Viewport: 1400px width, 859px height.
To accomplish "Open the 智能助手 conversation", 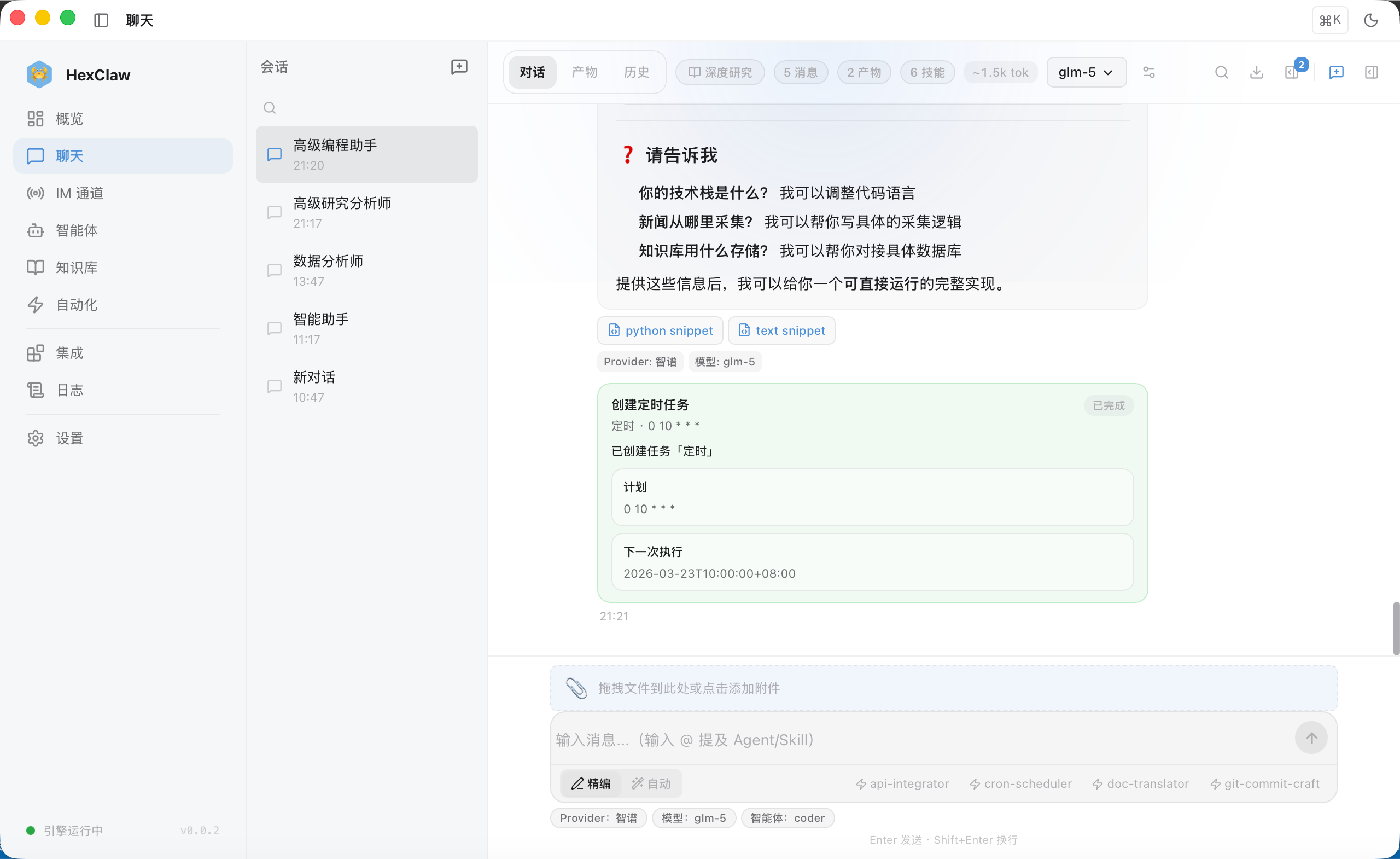I will click(366, 329).
